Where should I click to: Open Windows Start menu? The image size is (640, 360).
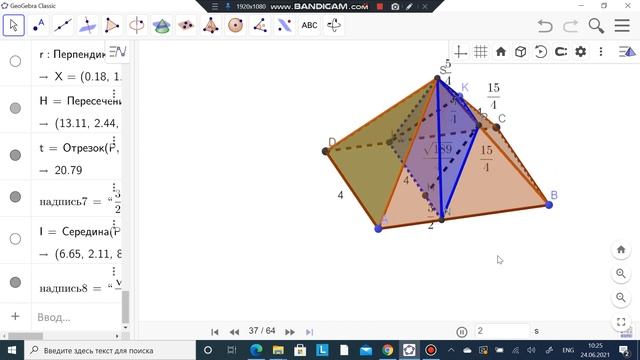(x=11, y=350)
